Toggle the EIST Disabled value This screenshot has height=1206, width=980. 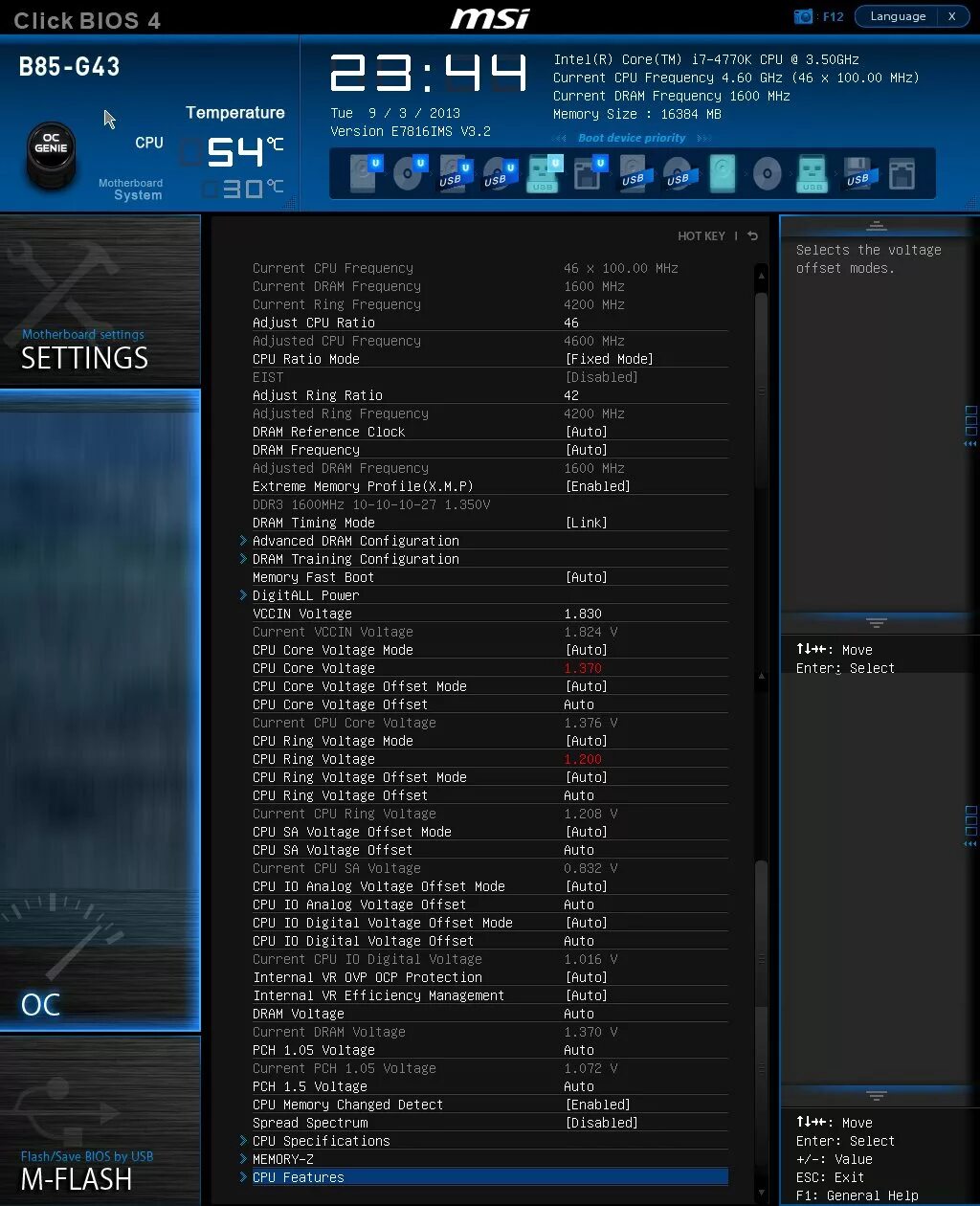(x=602, y=377)
